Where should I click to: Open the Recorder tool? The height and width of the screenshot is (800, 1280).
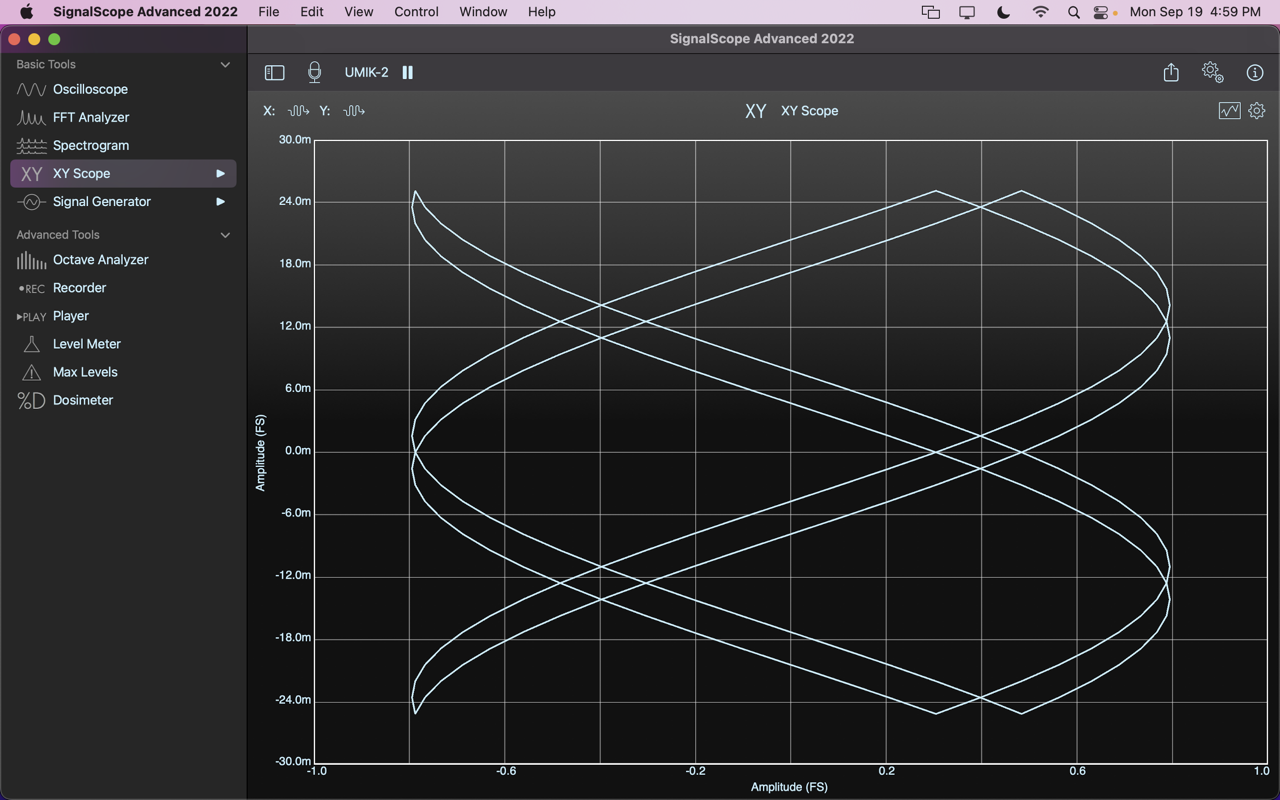[123, 287]
